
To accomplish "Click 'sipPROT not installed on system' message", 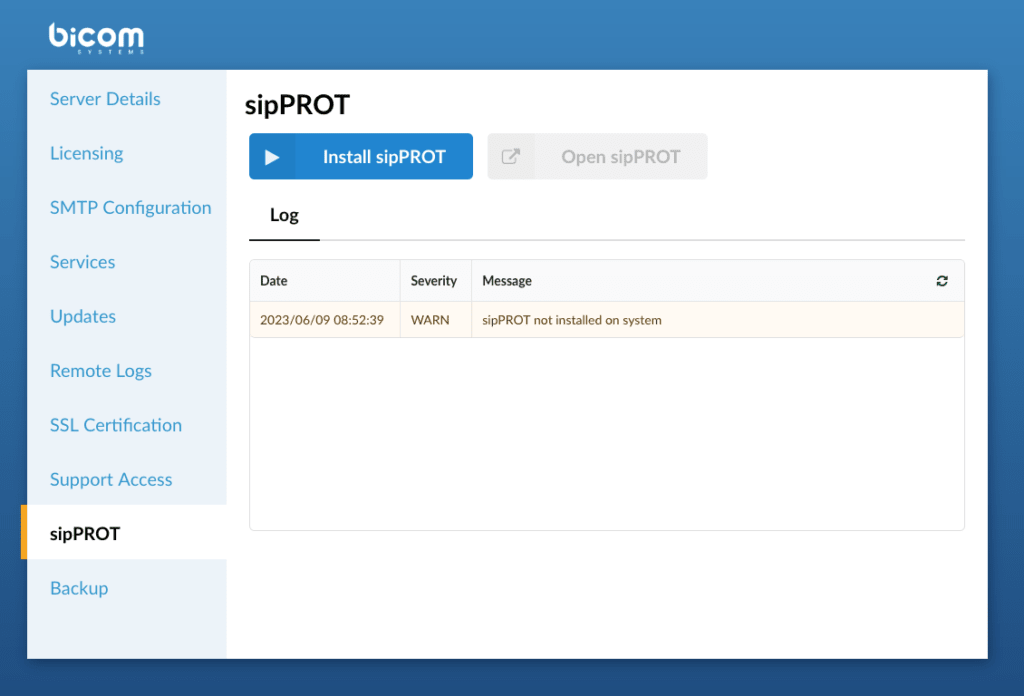I will tap(571, 320).
